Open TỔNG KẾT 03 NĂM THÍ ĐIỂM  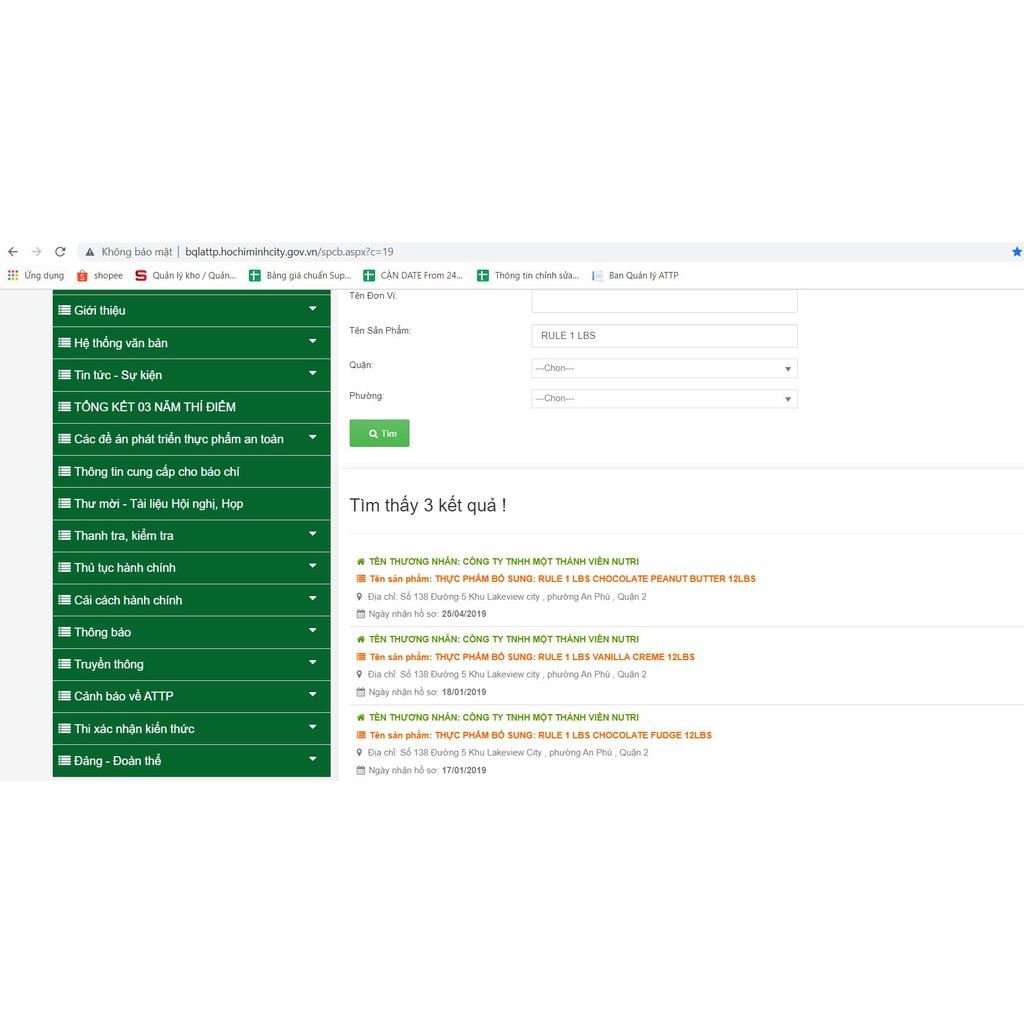coord(191,407)
